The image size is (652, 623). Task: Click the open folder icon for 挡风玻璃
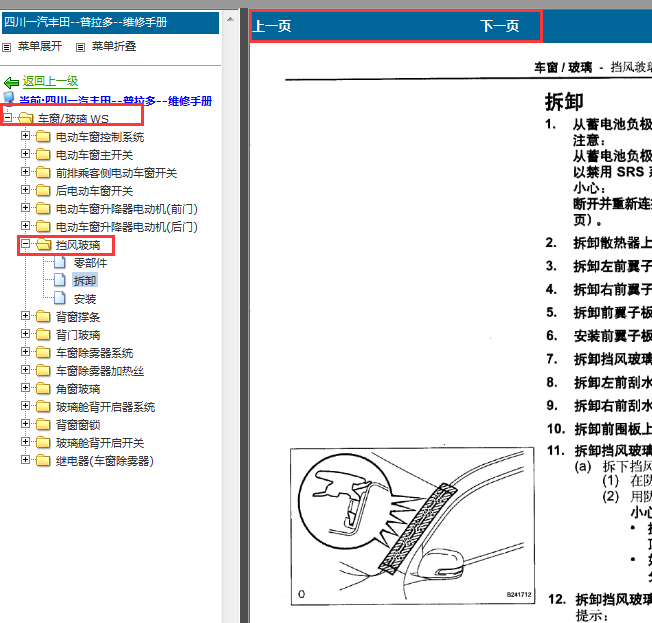coord(43,245)
